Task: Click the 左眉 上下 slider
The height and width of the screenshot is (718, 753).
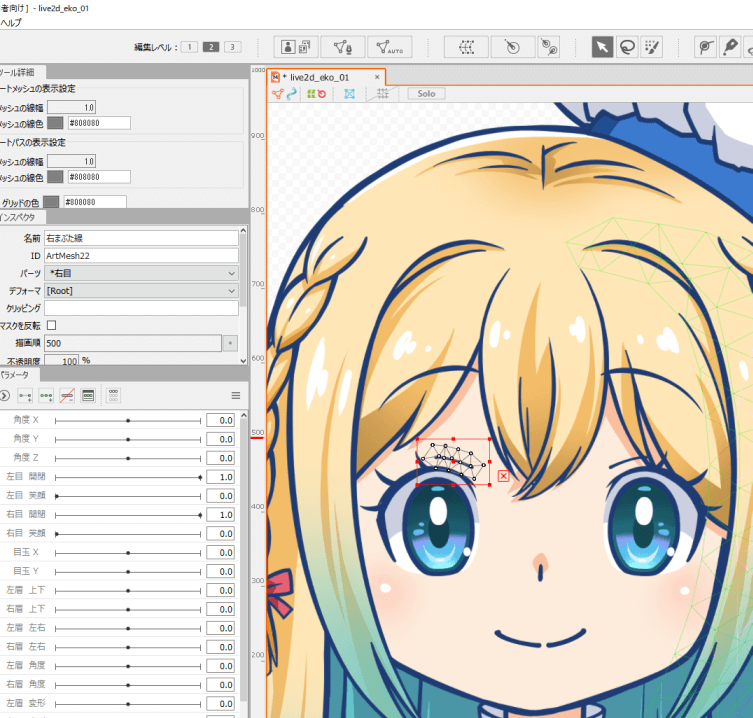Action: [128, 591]
